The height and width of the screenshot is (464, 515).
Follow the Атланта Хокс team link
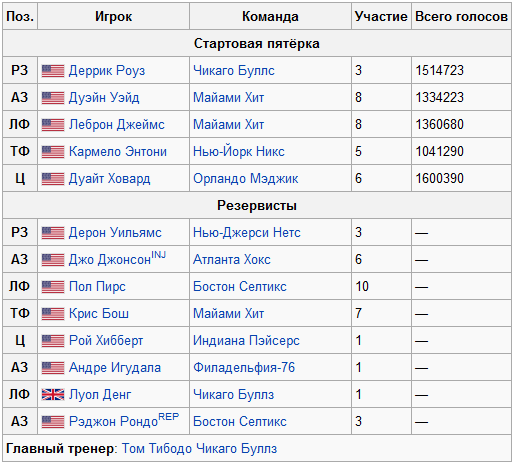click(x=232, y=260)
